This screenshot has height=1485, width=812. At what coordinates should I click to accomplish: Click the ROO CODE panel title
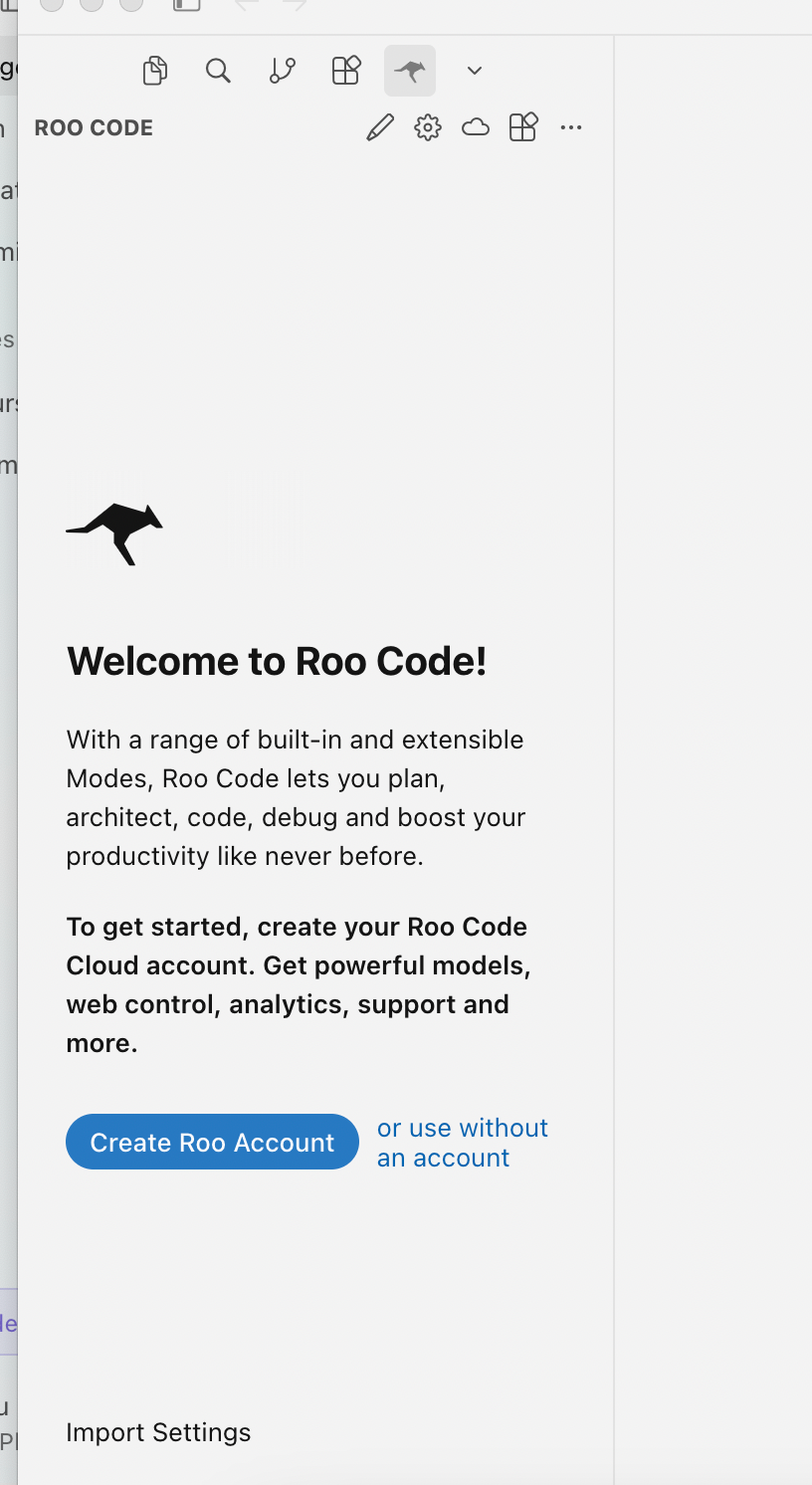coord(94,128)
